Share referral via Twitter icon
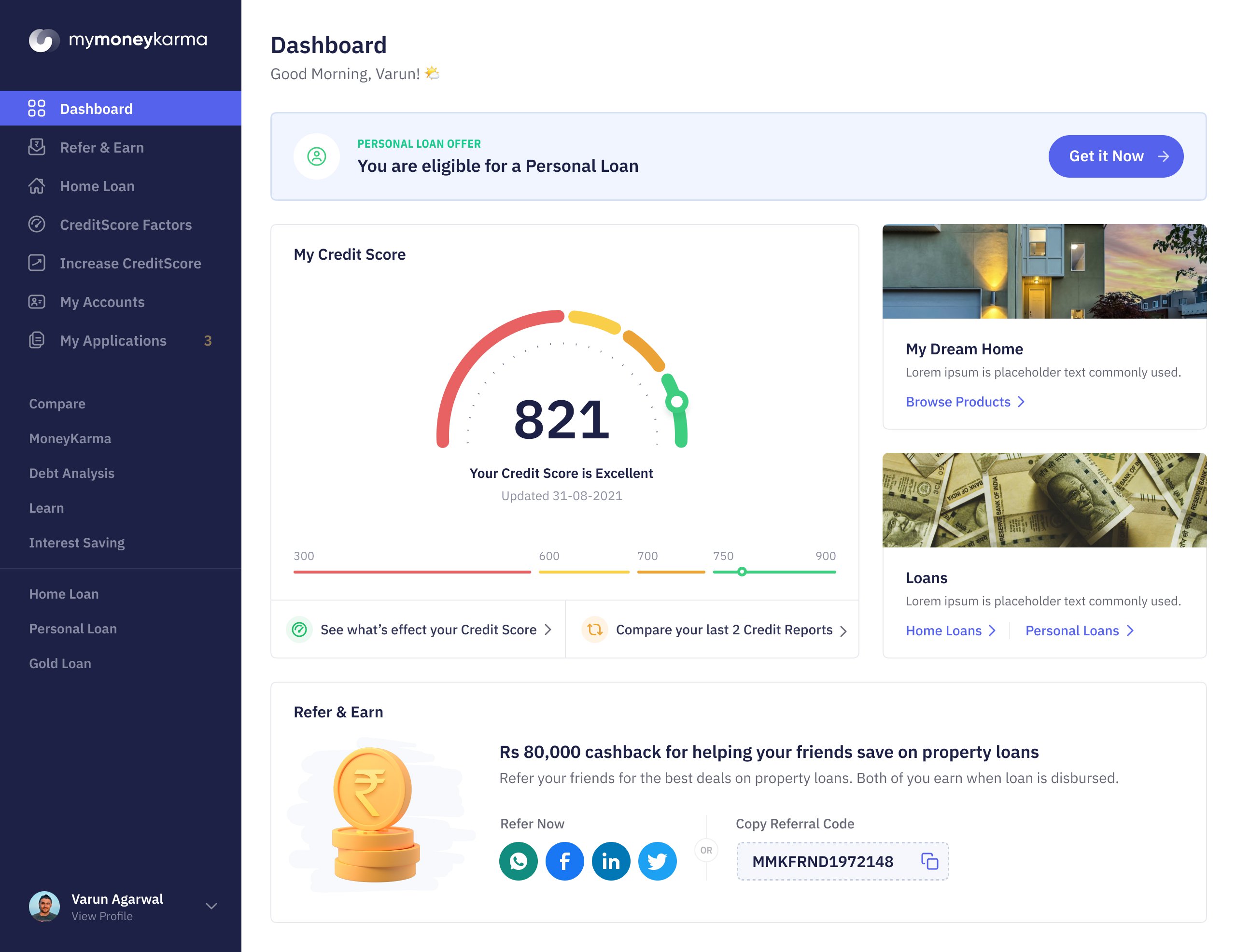 click(657, 861)
